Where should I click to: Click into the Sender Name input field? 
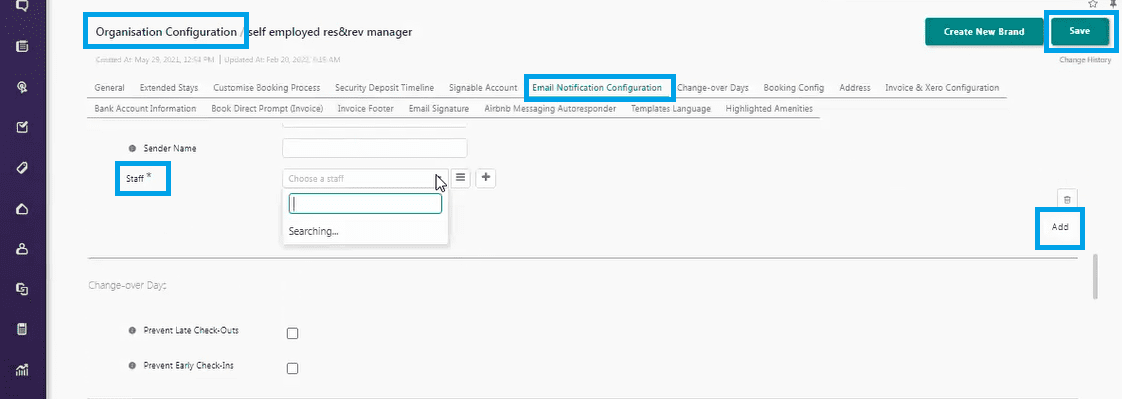point(375,148)
